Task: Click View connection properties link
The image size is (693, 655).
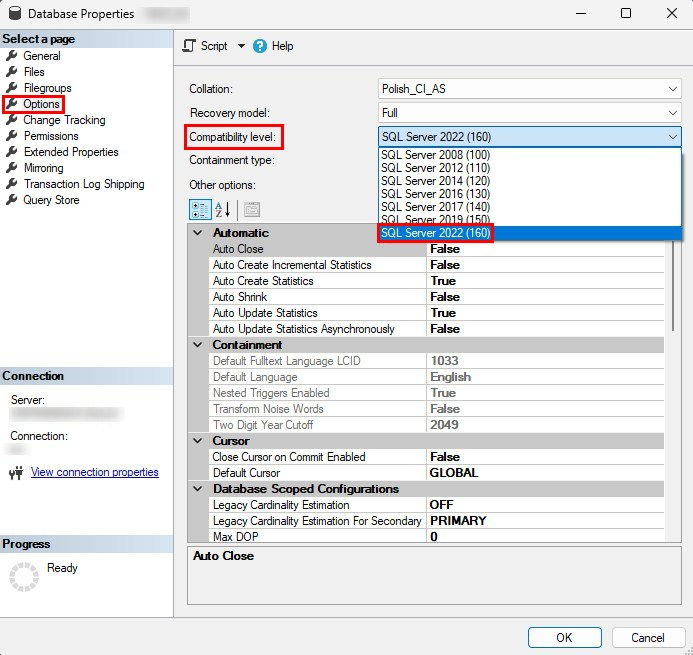Action: point(95,472)
